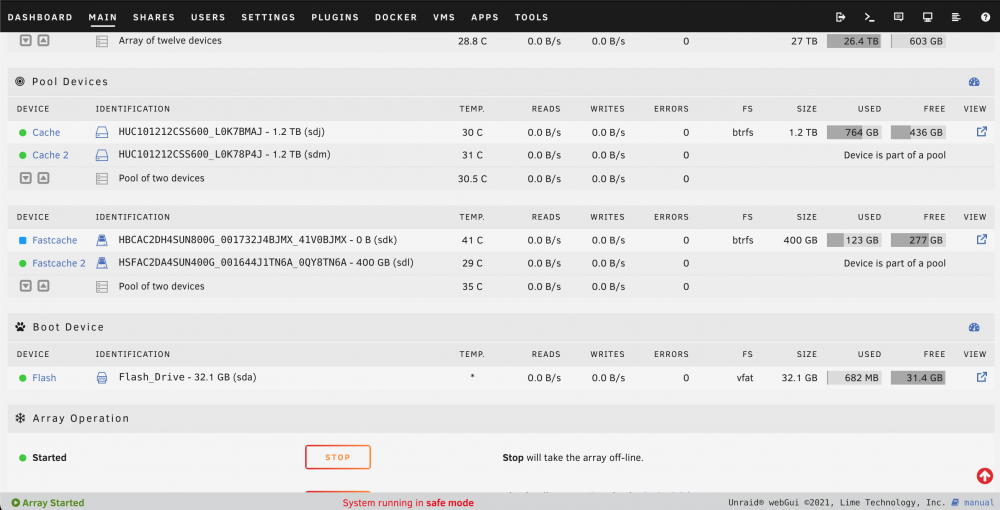Open the terminal icon in top bar

pyautogui.click(x=869, y=17)
